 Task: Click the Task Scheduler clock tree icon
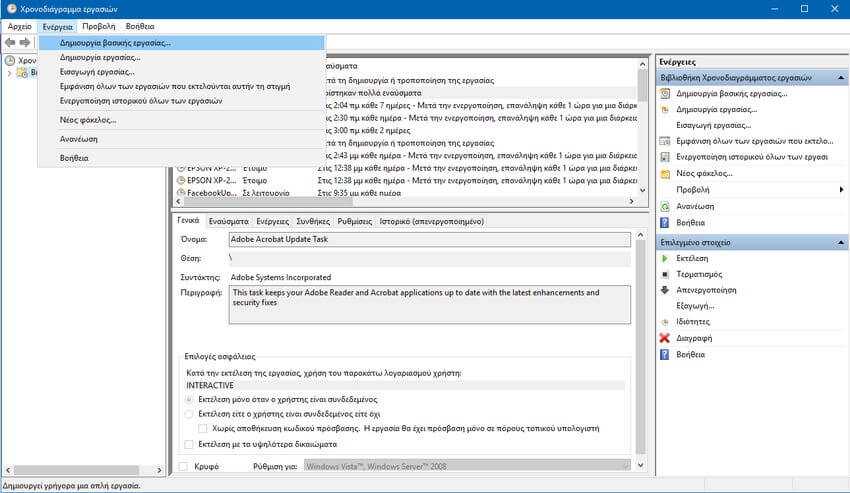coord(10,60)
